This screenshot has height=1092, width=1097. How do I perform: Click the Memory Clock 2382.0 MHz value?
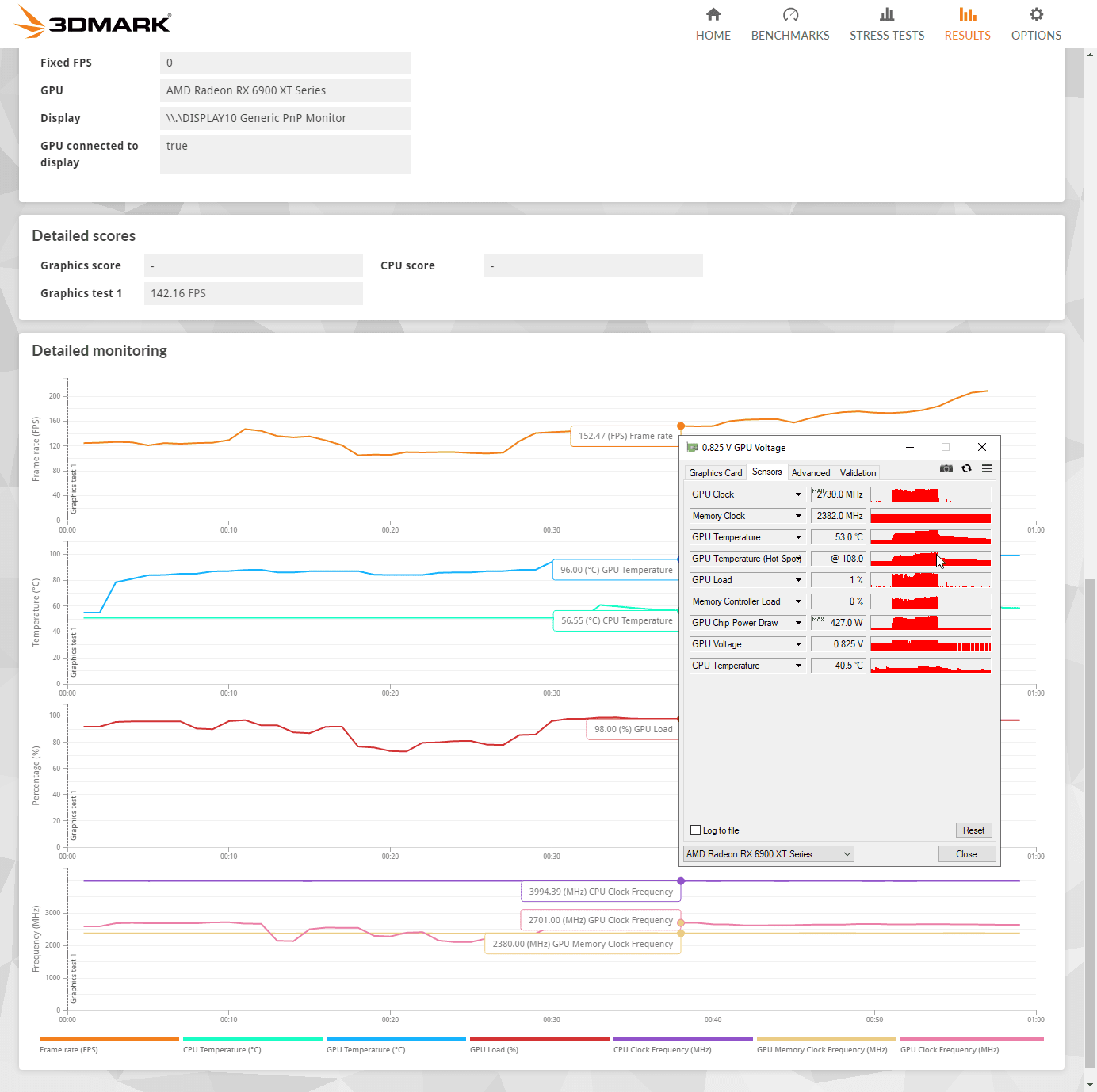coord(838,516)
